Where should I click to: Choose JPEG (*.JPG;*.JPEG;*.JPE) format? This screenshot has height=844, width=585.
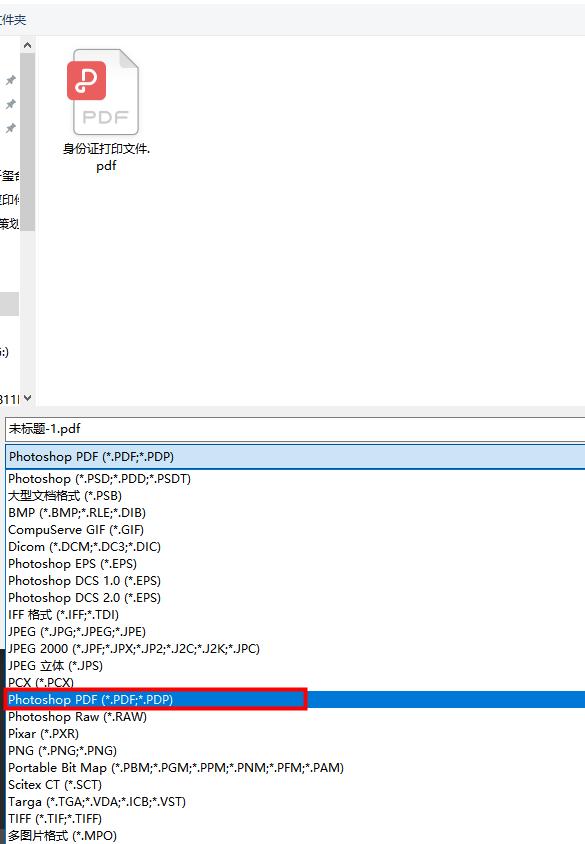(x=77, y=631)
